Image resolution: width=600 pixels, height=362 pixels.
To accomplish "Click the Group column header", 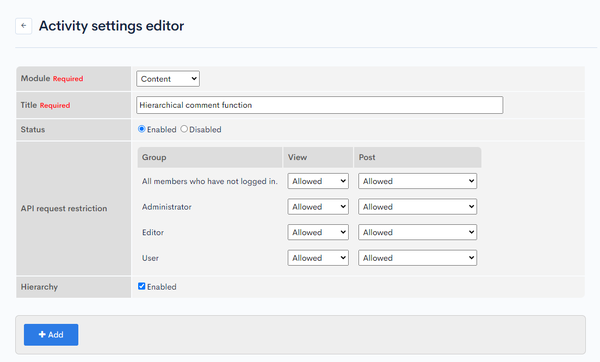I will [210, 157].
